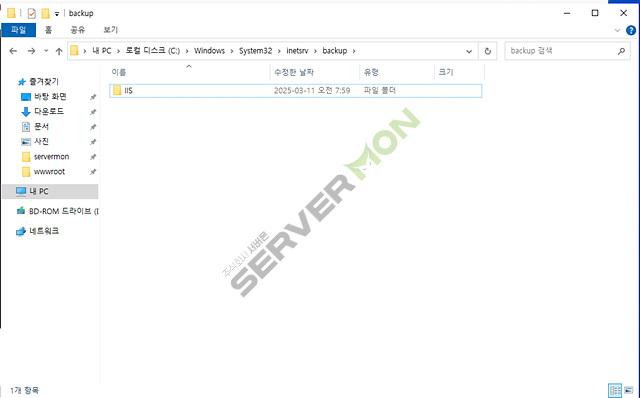640x398 pixels.
Task: Click the System32 breadcrumb
Action: click(256, 51)
